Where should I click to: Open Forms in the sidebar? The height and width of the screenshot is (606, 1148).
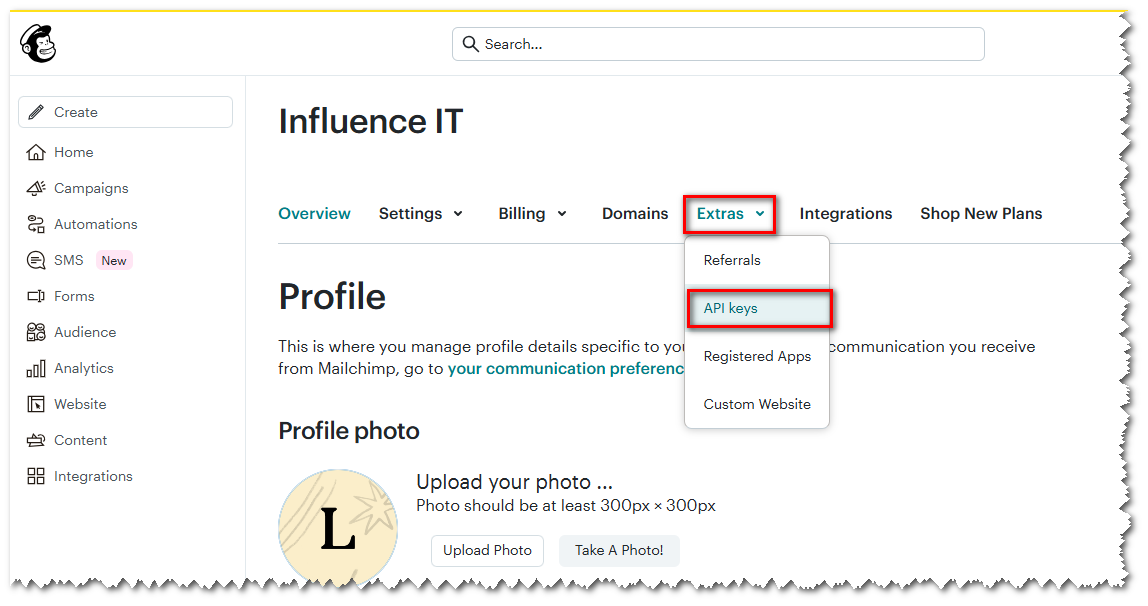[75, 296]
